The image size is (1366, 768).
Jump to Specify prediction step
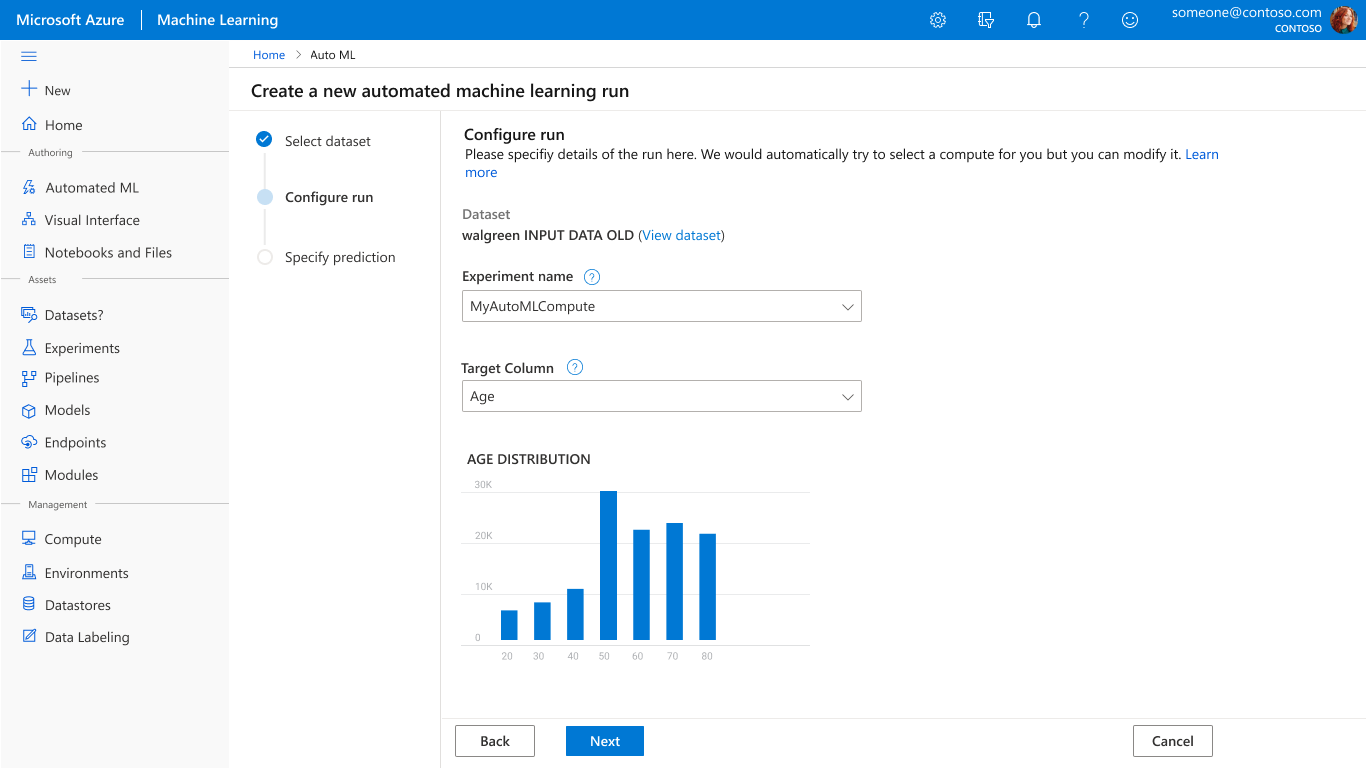point(340,257)
